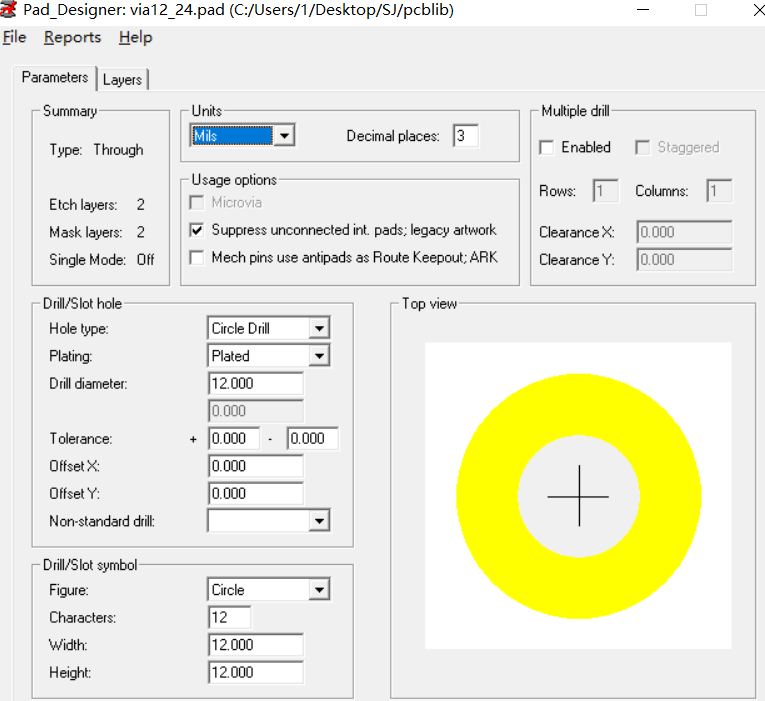Click the Clearance X field

684,232
